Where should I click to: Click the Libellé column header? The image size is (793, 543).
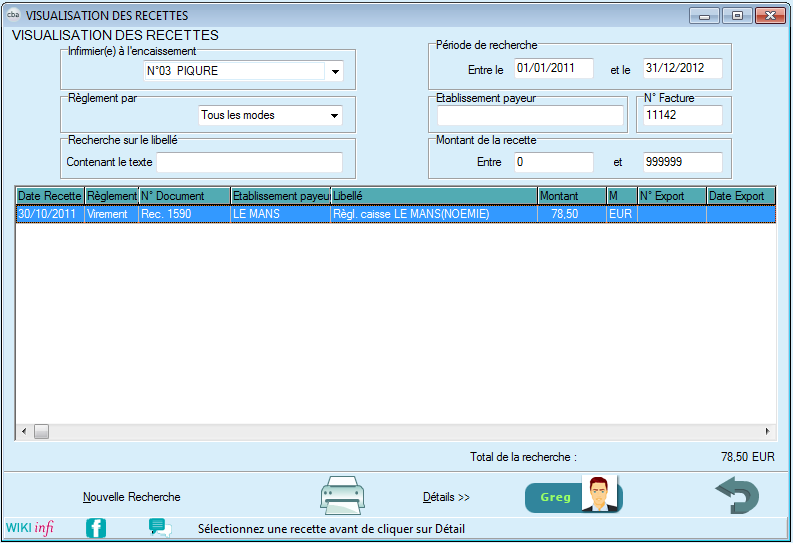(434, 196)
